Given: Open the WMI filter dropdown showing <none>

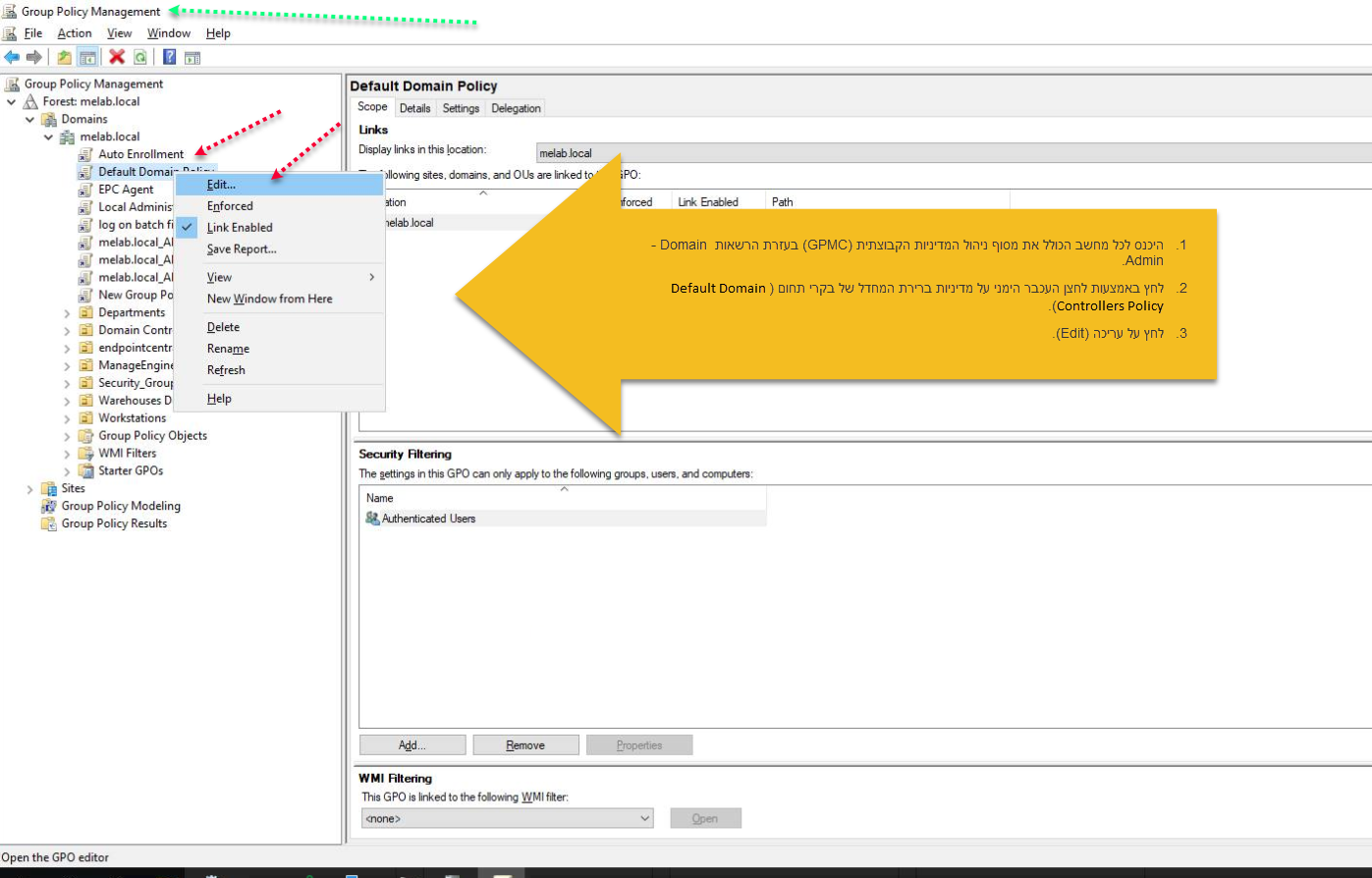Looking at the screenshot, I should pos(507,818).
